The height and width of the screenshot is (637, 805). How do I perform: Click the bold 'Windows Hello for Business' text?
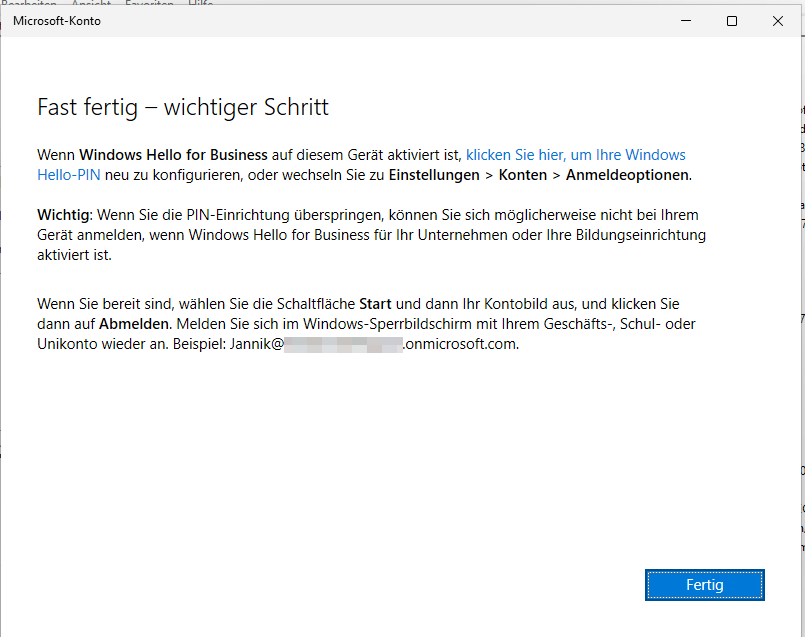tap(173, 155)
